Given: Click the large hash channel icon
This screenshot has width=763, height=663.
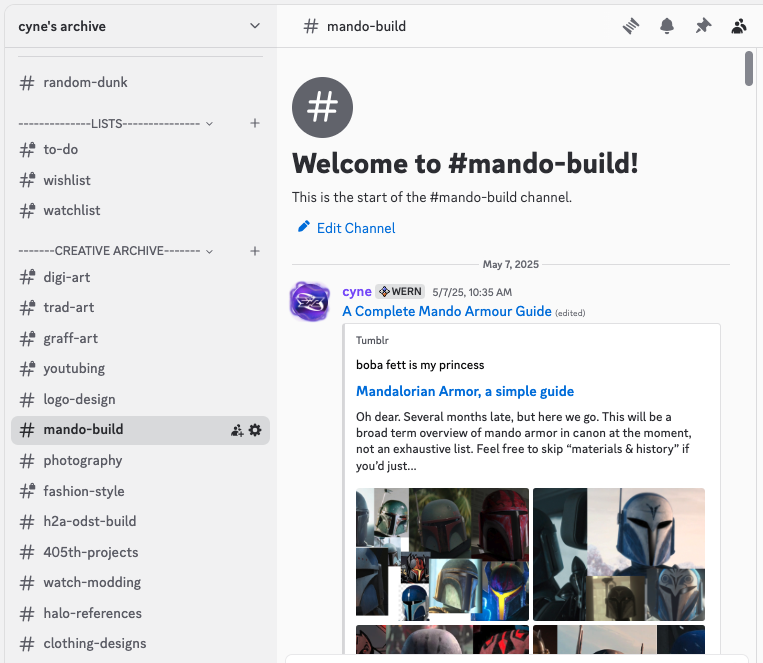Looking at the screenshot, I should tap(322, 108).
